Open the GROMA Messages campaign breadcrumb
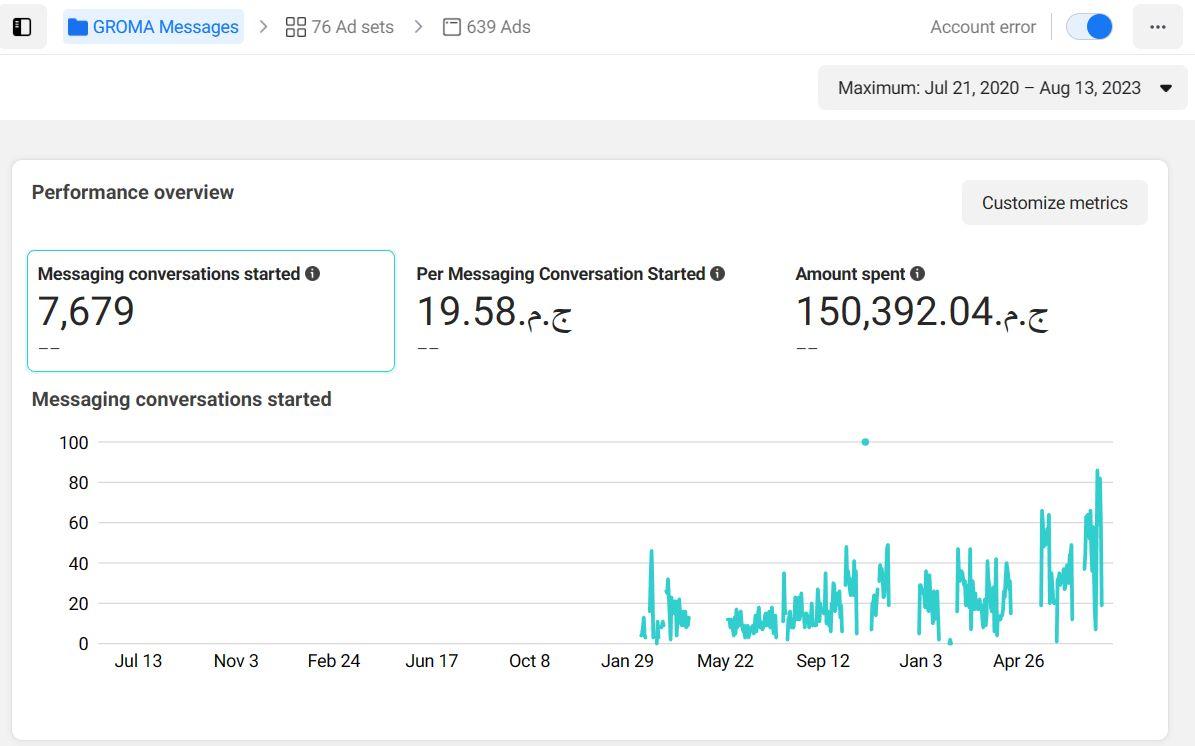The image size is (1195, 746). click(165, 27)
